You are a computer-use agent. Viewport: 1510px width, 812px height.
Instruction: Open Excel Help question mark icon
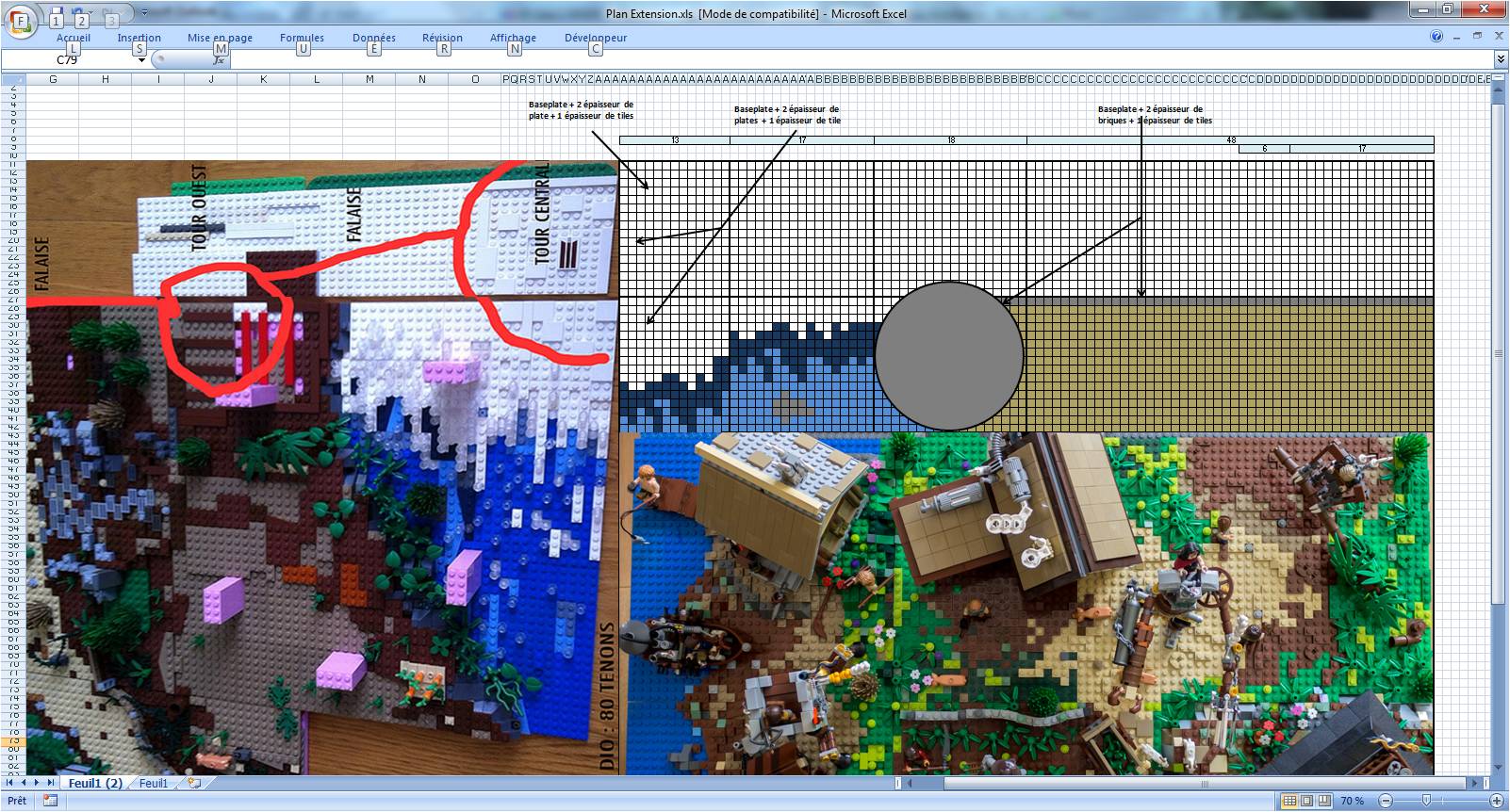[x=1436, y=37]
